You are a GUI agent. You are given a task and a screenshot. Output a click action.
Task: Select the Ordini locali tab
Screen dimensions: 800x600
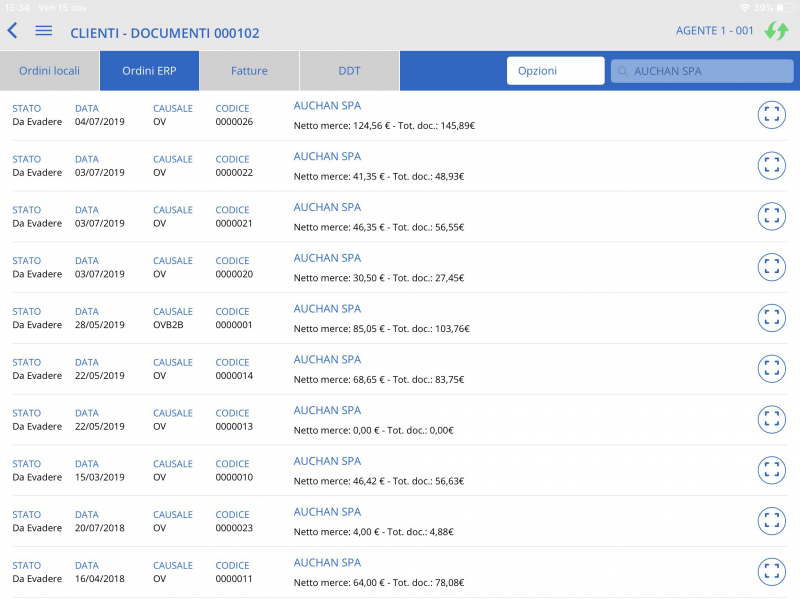pos(49,70)
